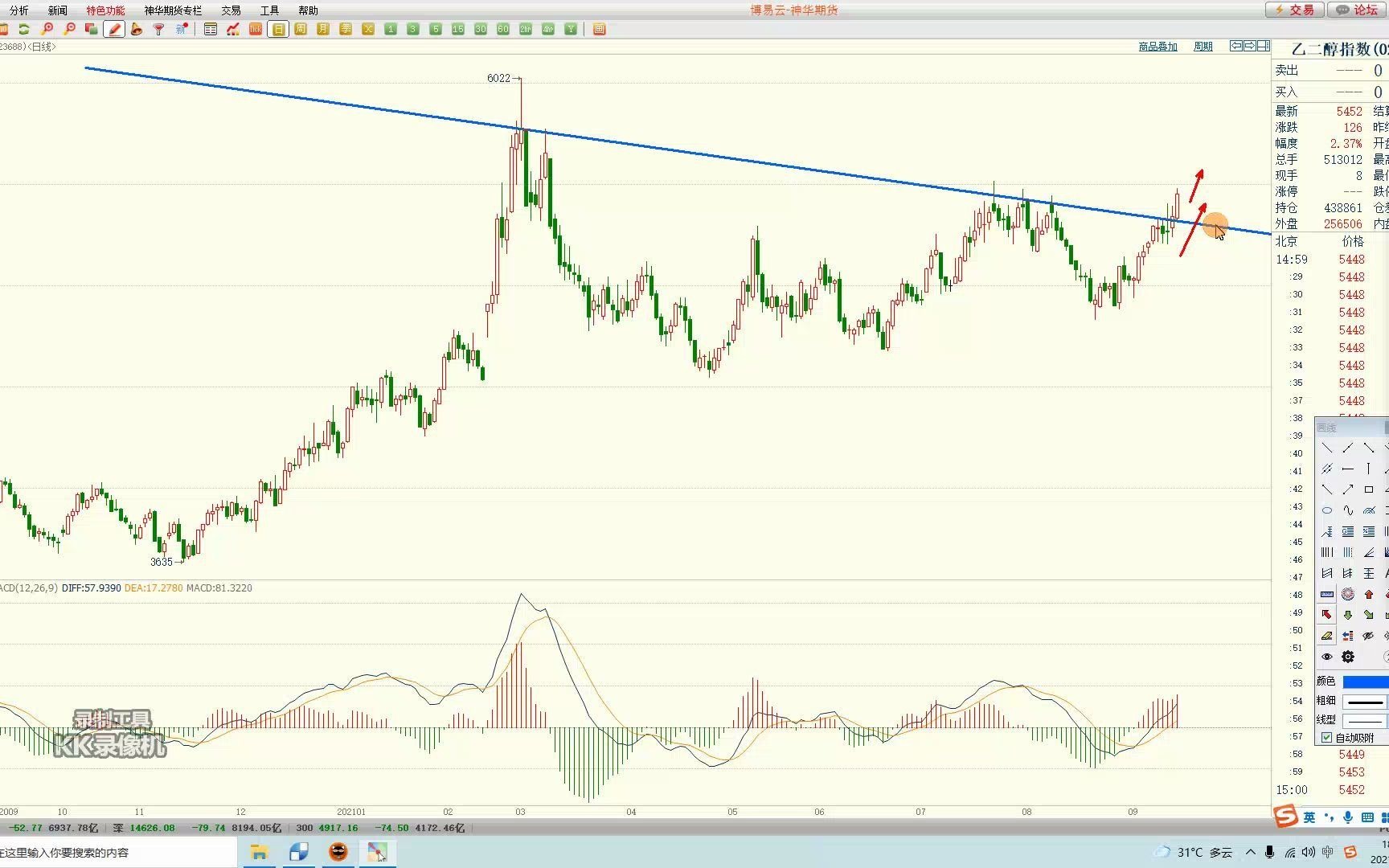Open the 分析 menu
Image resolution: width=1389 pixels, height=868 pixels.
pyautogui.click(x=19, y=10)
